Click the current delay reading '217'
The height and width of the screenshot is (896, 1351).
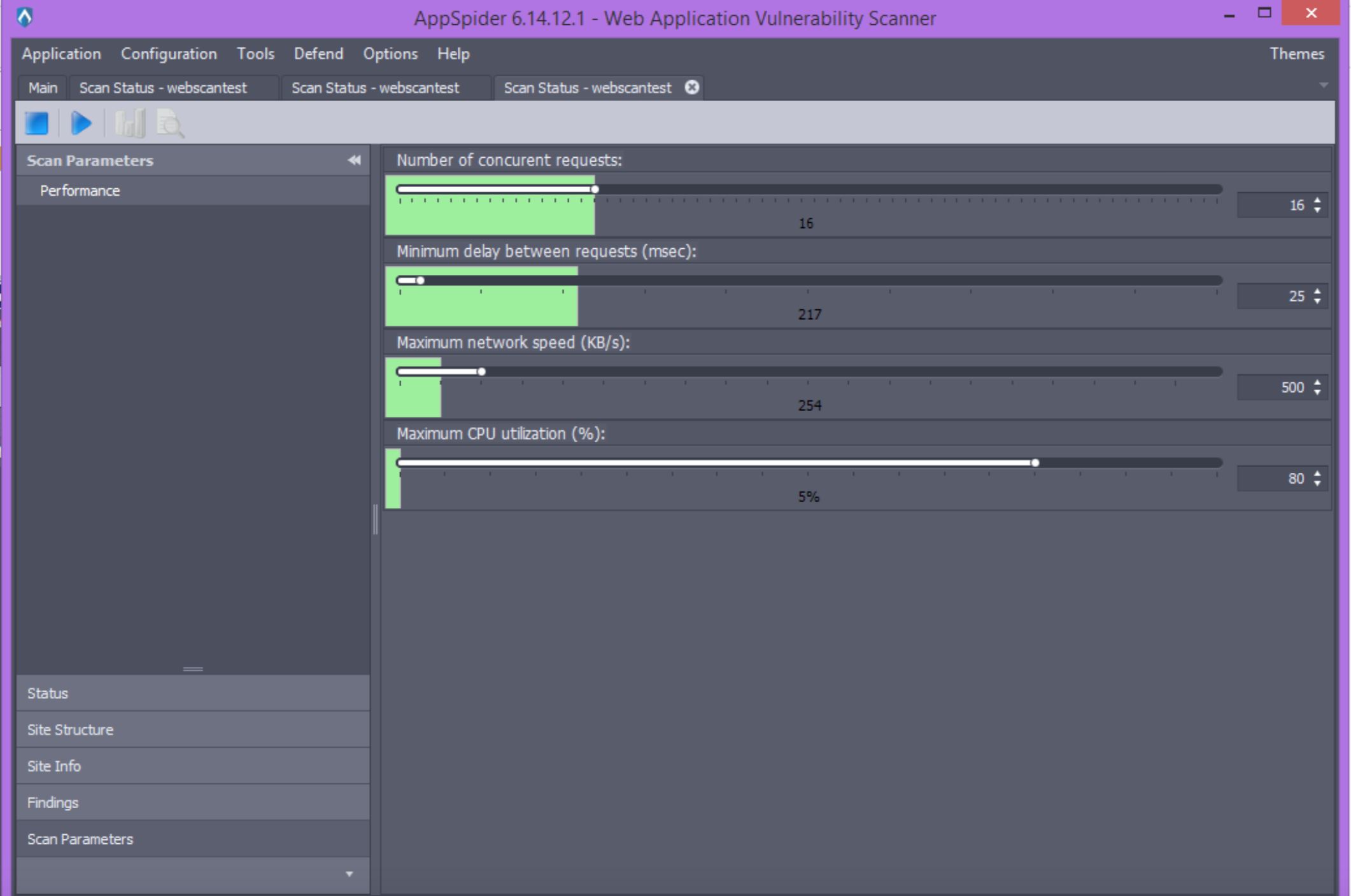click(809, 314)
